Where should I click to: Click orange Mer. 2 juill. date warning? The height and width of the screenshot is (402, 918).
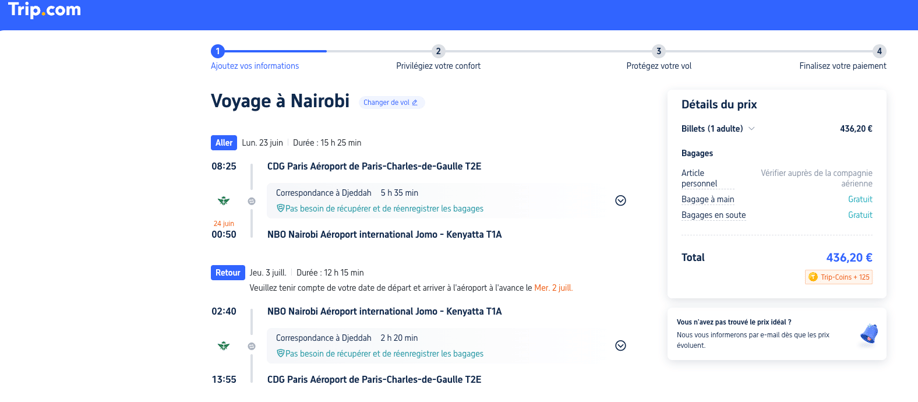point(553,288)
